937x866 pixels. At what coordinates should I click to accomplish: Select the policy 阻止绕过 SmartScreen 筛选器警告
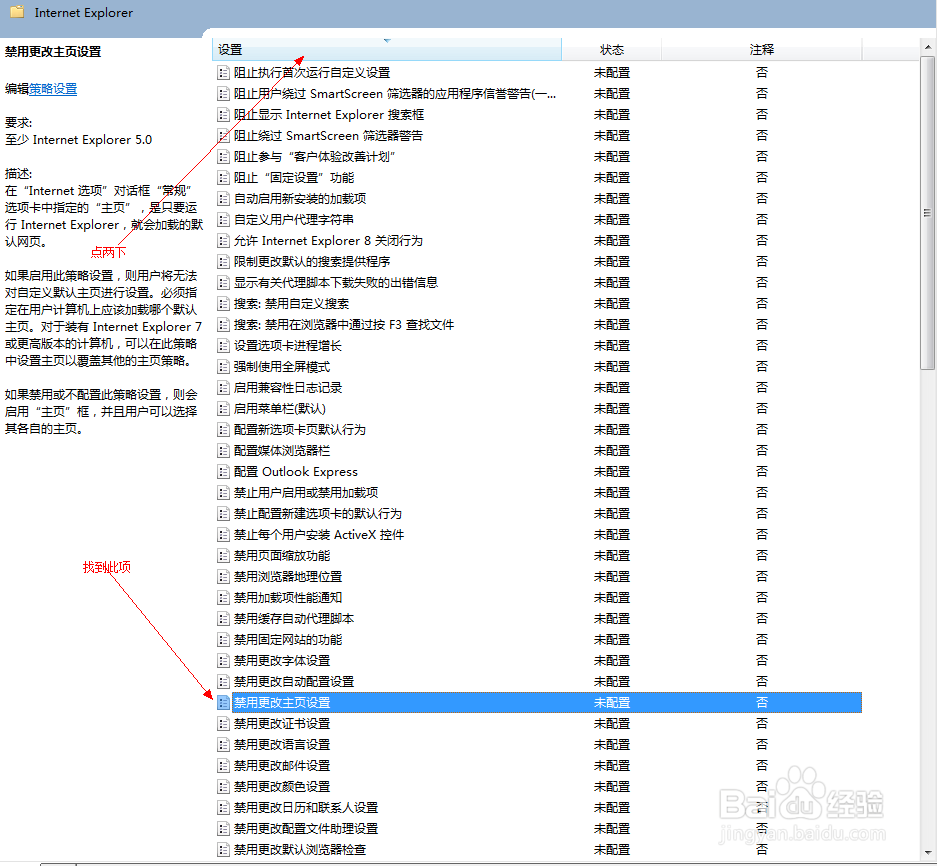click(x=328, y=136)
